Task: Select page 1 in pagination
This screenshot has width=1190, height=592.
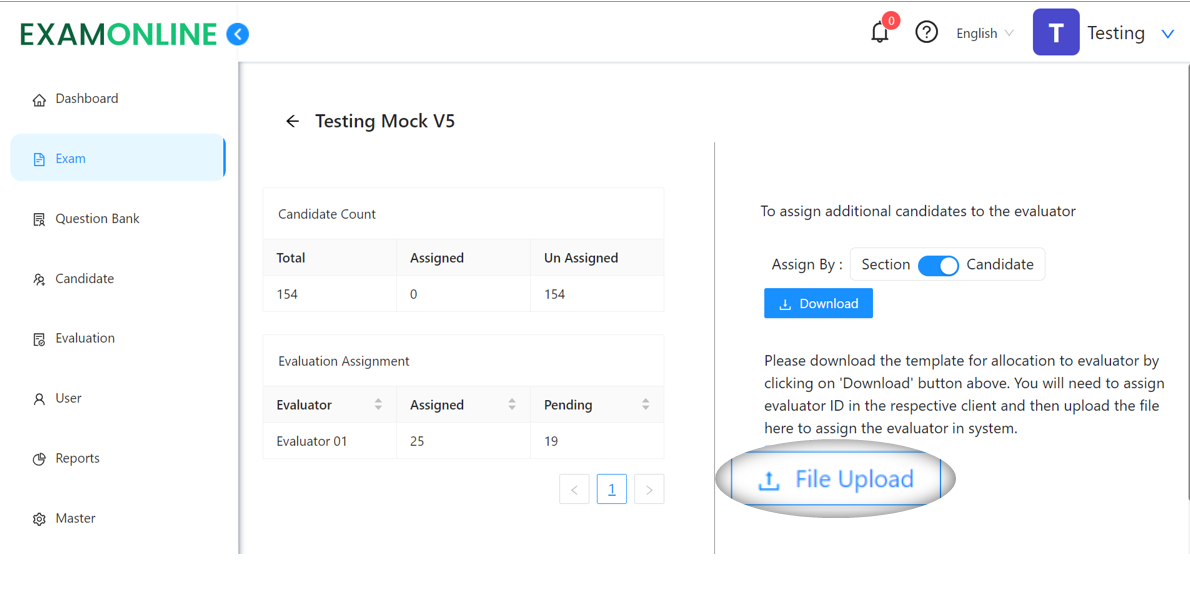Action: pos(612,490)
